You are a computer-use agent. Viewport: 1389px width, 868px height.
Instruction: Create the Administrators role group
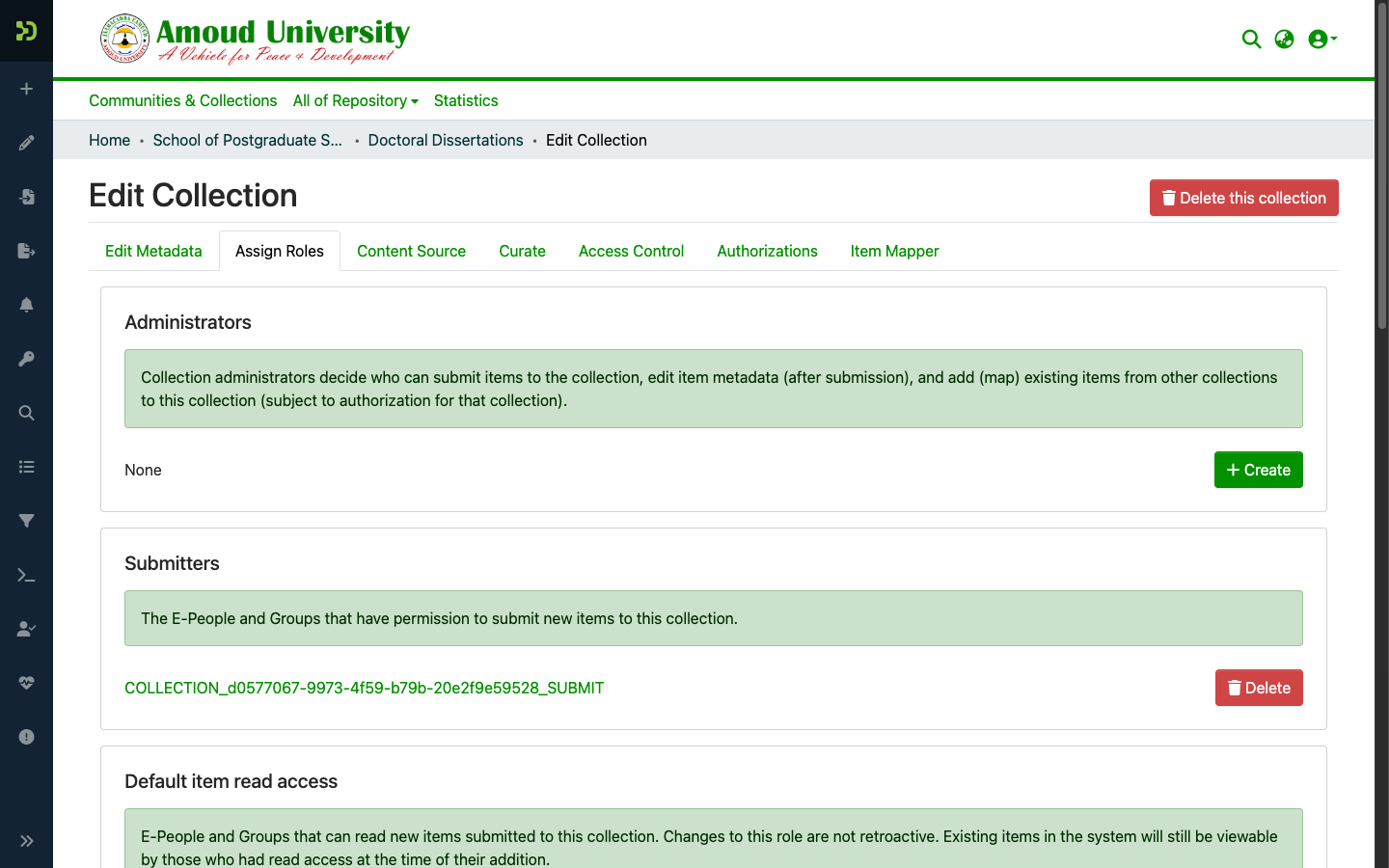(1258, 470)
